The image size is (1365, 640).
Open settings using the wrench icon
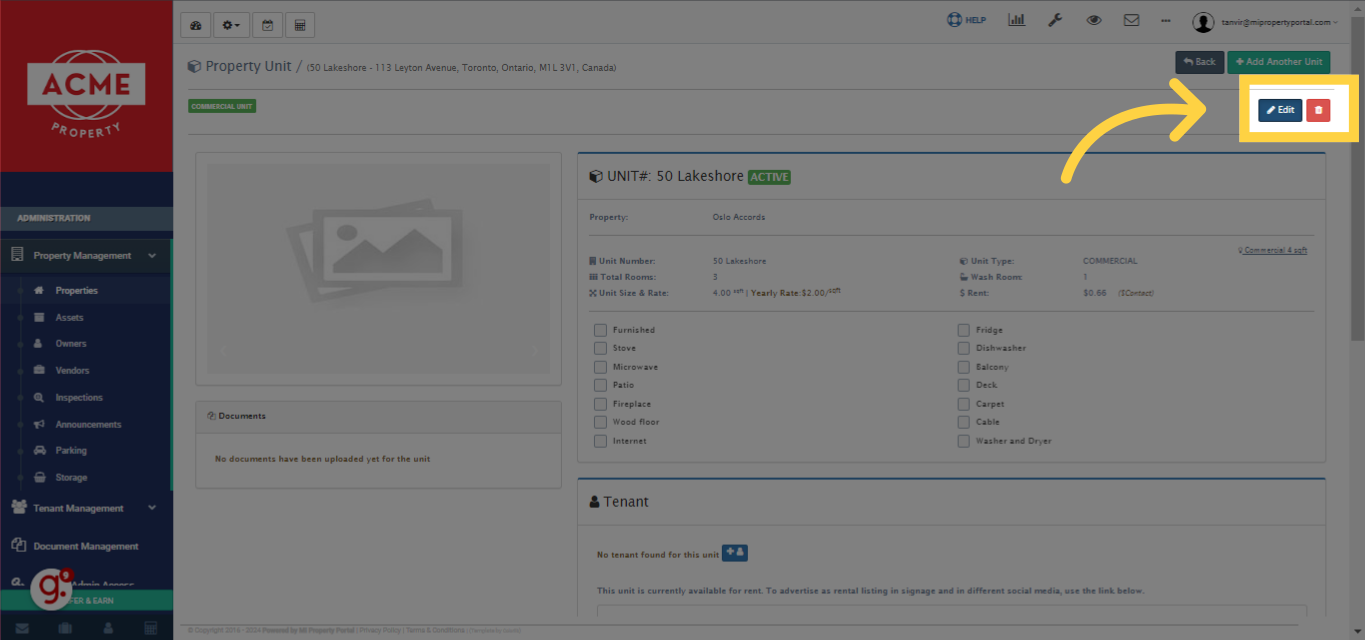1055,19
